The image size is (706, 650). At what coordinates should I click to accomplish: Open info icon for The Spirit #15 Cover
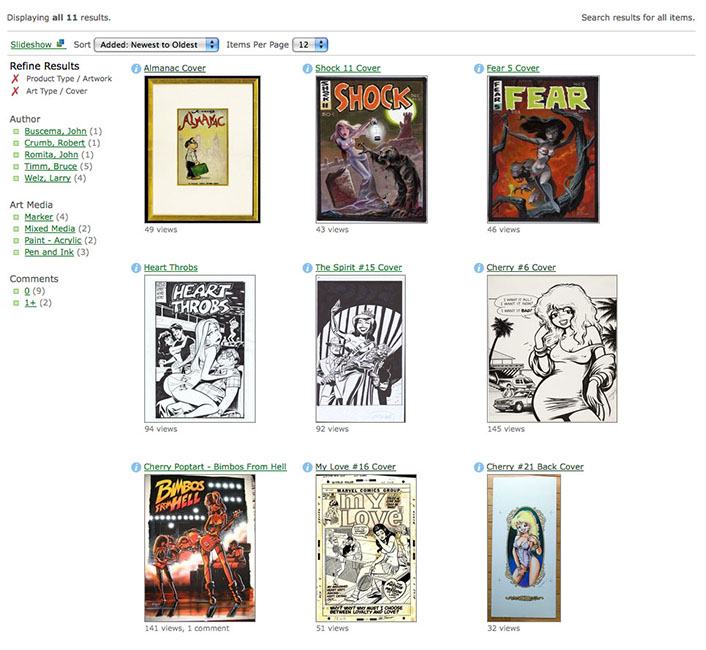pyautogui.click(x=308, y=268)
